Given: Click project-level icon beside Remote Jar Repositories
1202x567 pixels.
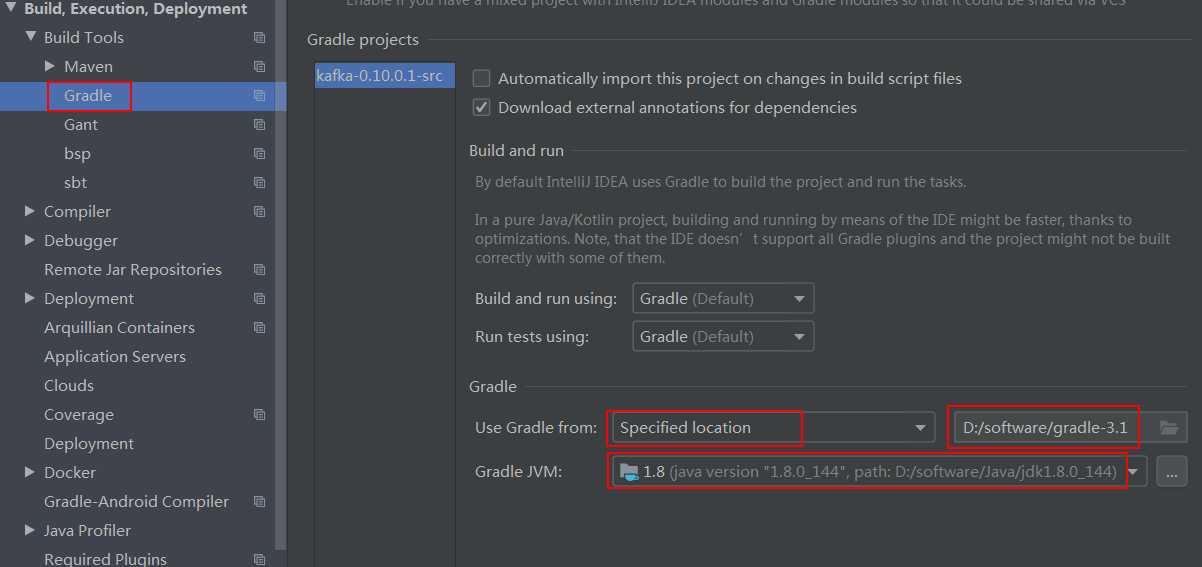Looking at the screenshot, I should coord(259,270).
